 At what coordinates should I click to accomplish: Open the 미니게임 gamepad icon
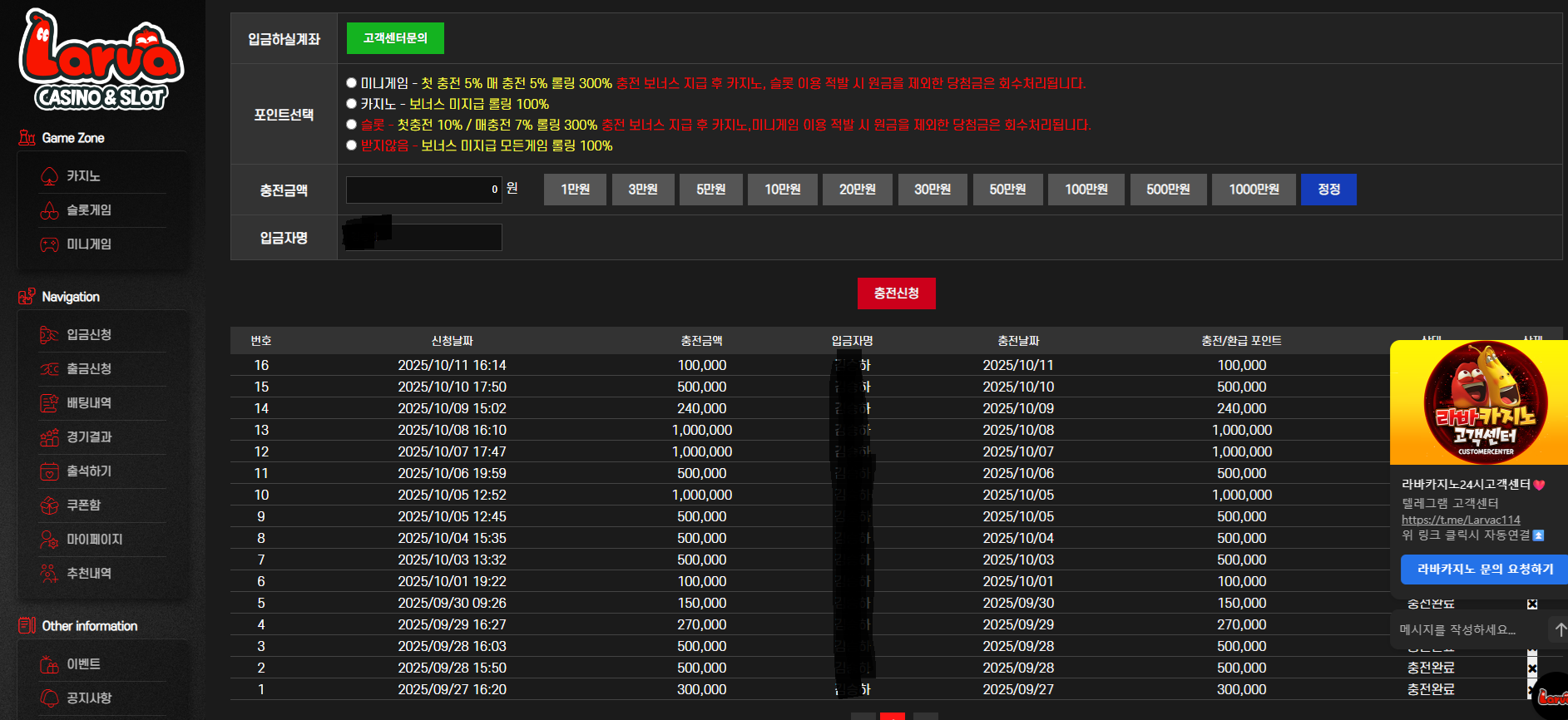point(49,244)
